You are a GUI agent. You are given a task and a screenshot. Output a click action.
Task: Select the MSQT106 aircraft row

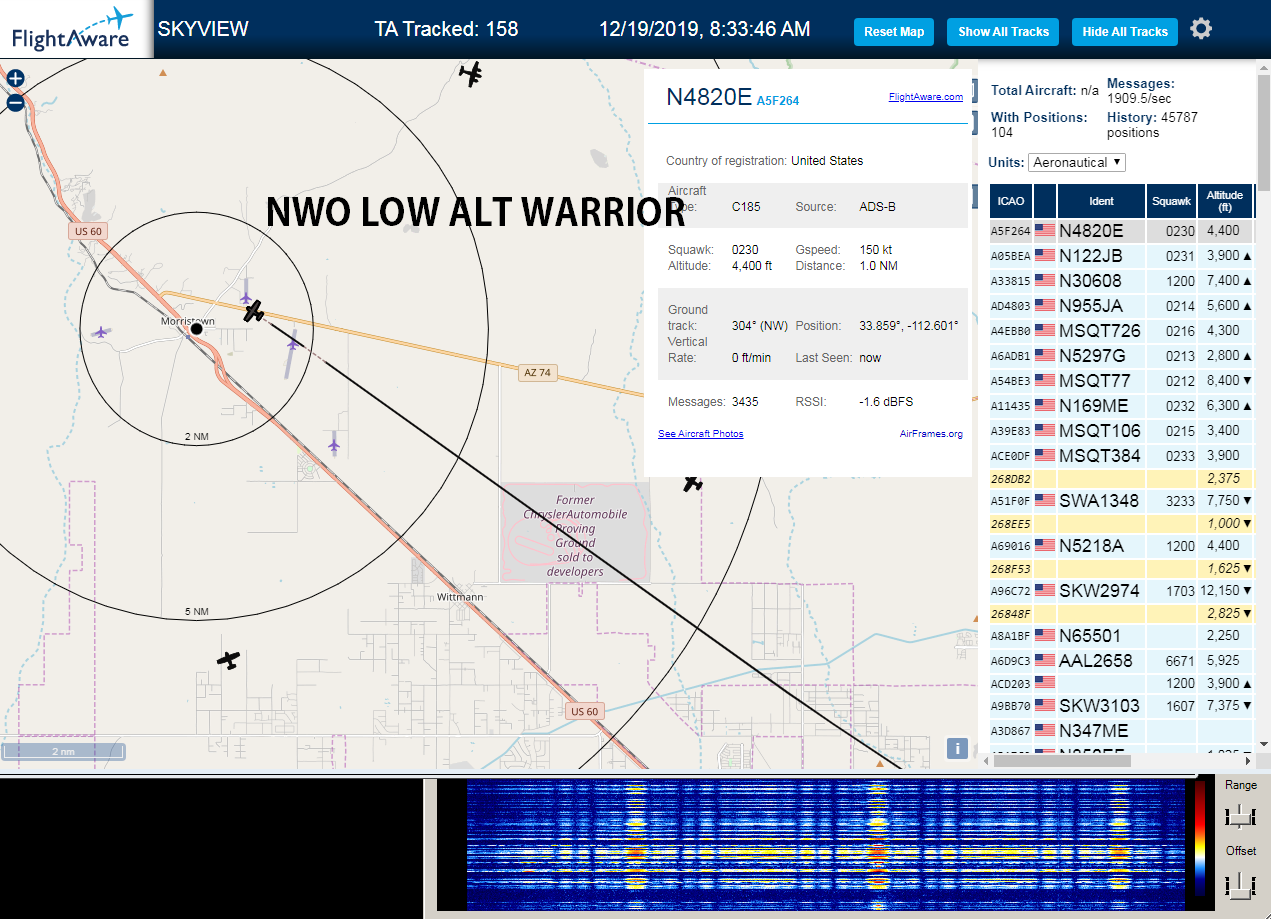pos(1122,431)
